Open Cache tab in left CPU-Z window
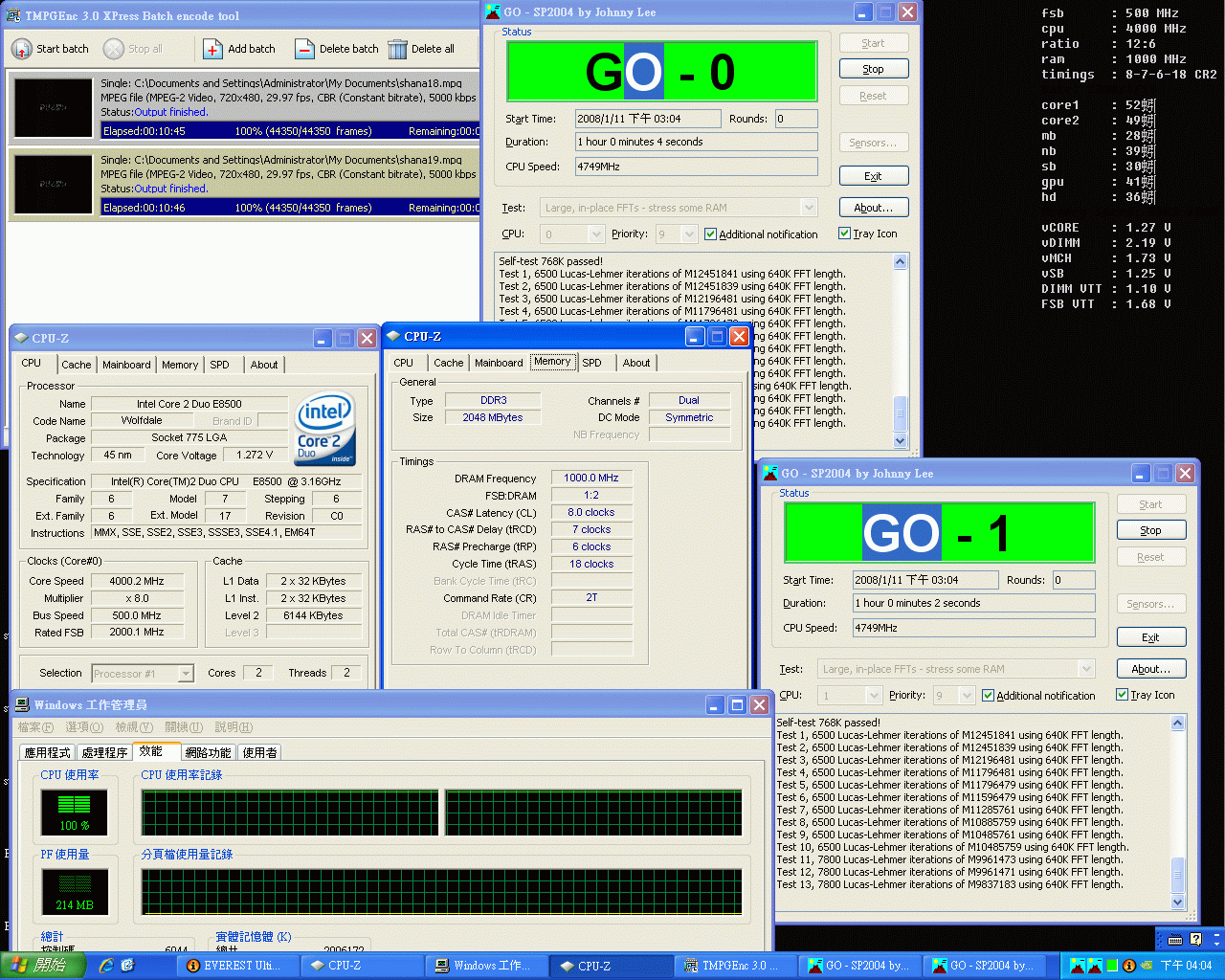 coord(77,365)
